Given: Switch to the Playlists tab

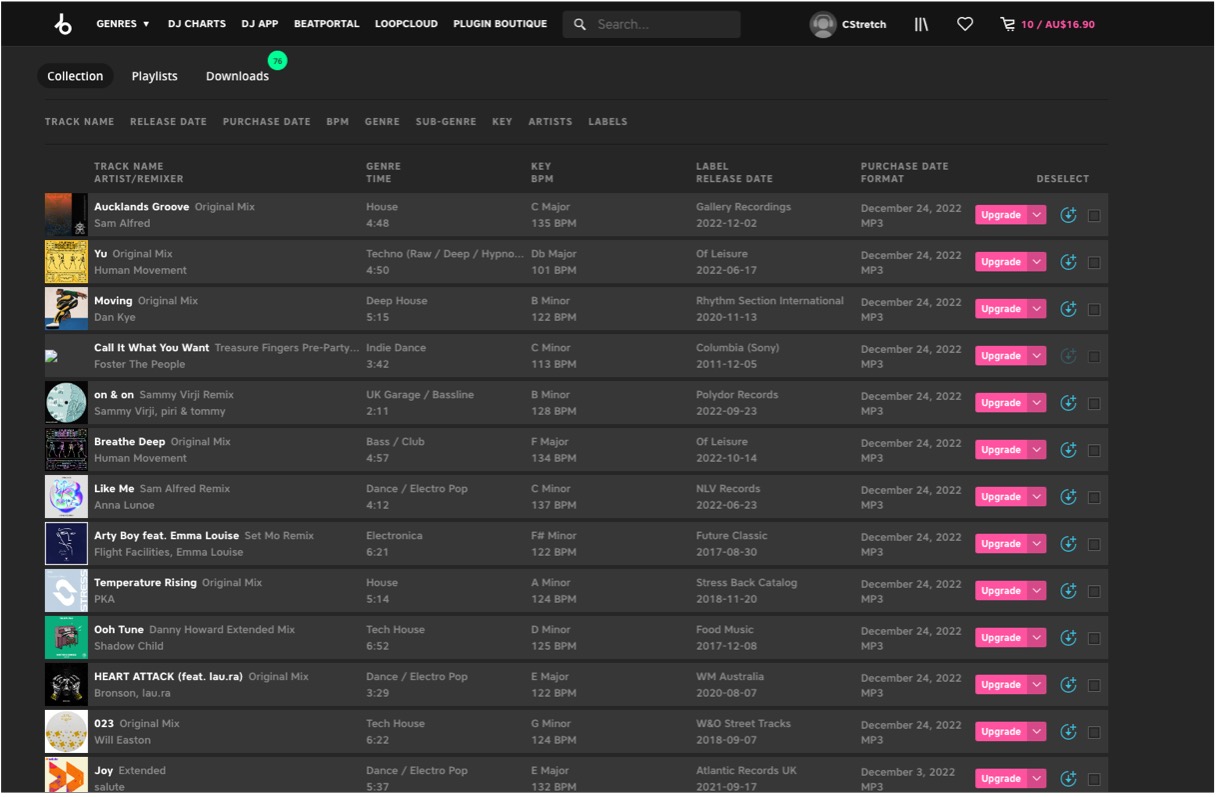Looking at the screenshot, I should click(x=155, y=76).
